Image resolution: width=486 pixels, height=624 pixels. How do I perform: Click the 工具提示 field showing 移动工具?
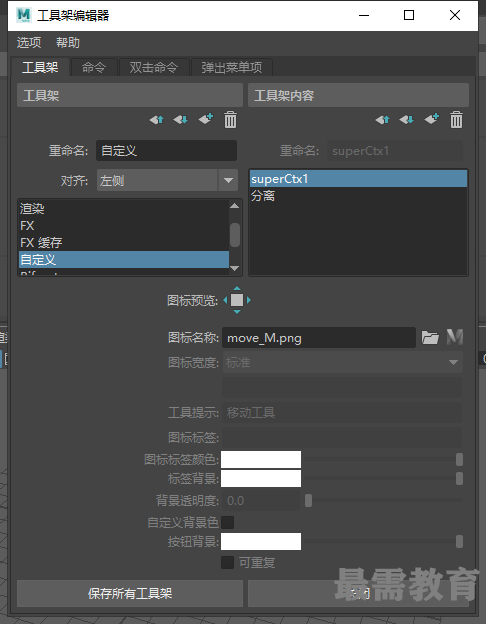[342, 413]
